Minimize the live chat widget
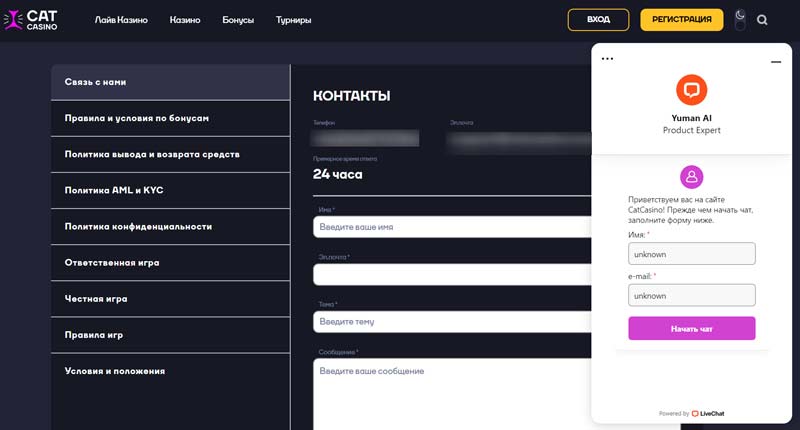Image resolution: width=800 pixels, height=430 pixels. pos(776,62)
